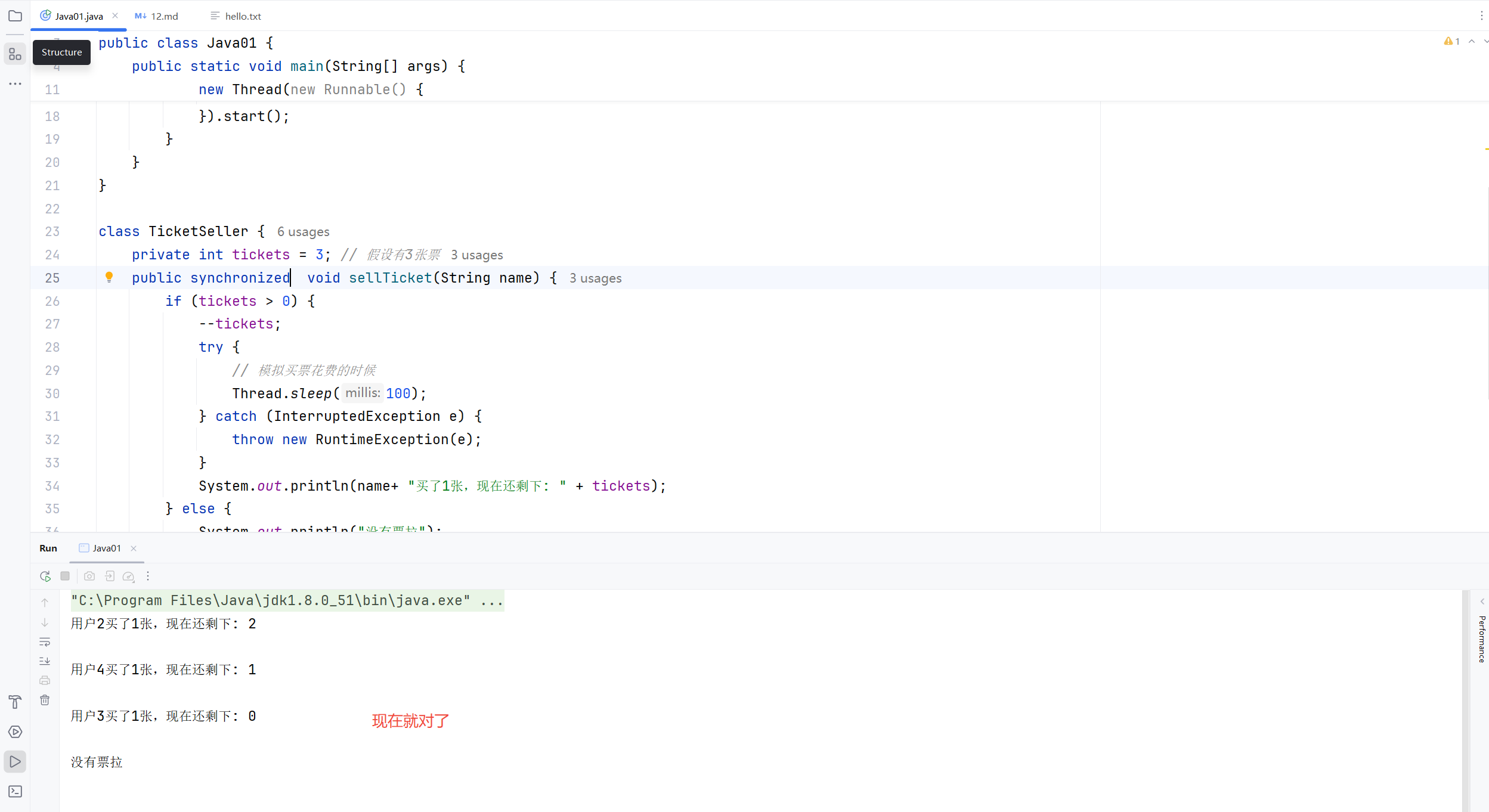Clear console output with trash icon

(x=45, y=700)
